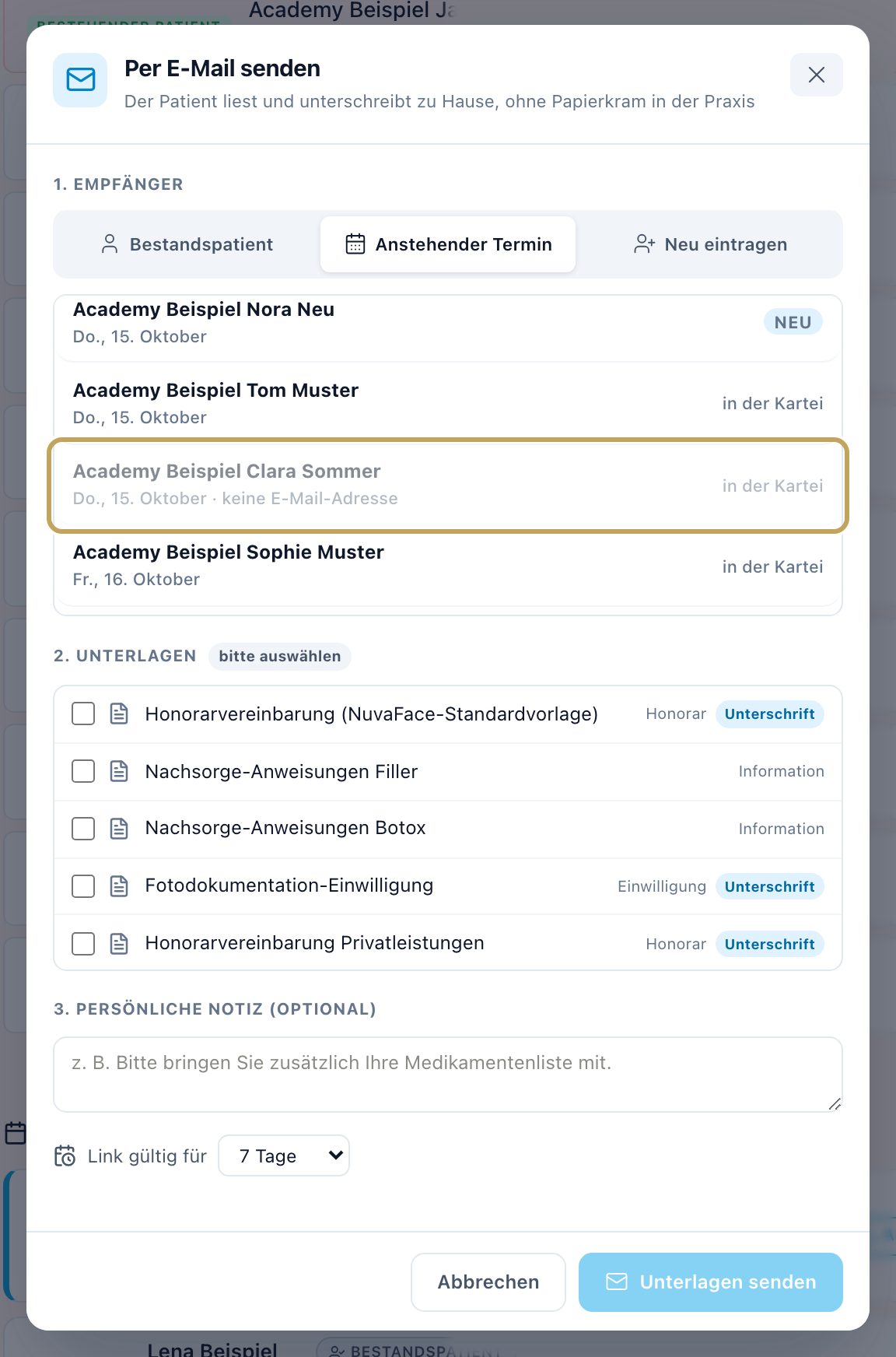The height and width of the screenshot is (1357, 896).
Task: Check the Nachsorge-Anweisungen Botox checkbox
Action: click(x=83, y=829)
